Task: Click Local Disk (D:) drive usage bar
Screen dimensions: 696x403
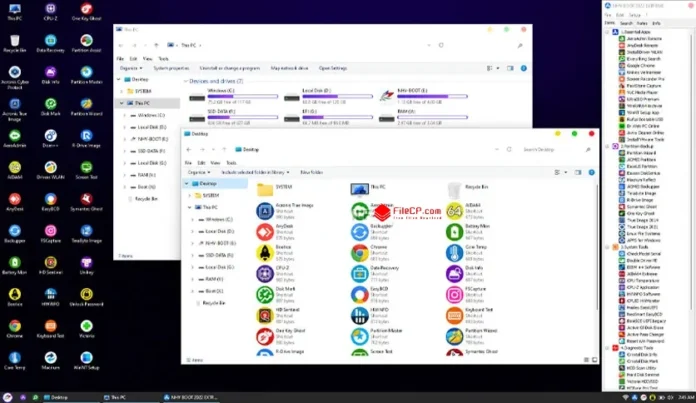Action: [x=337, y=96]
